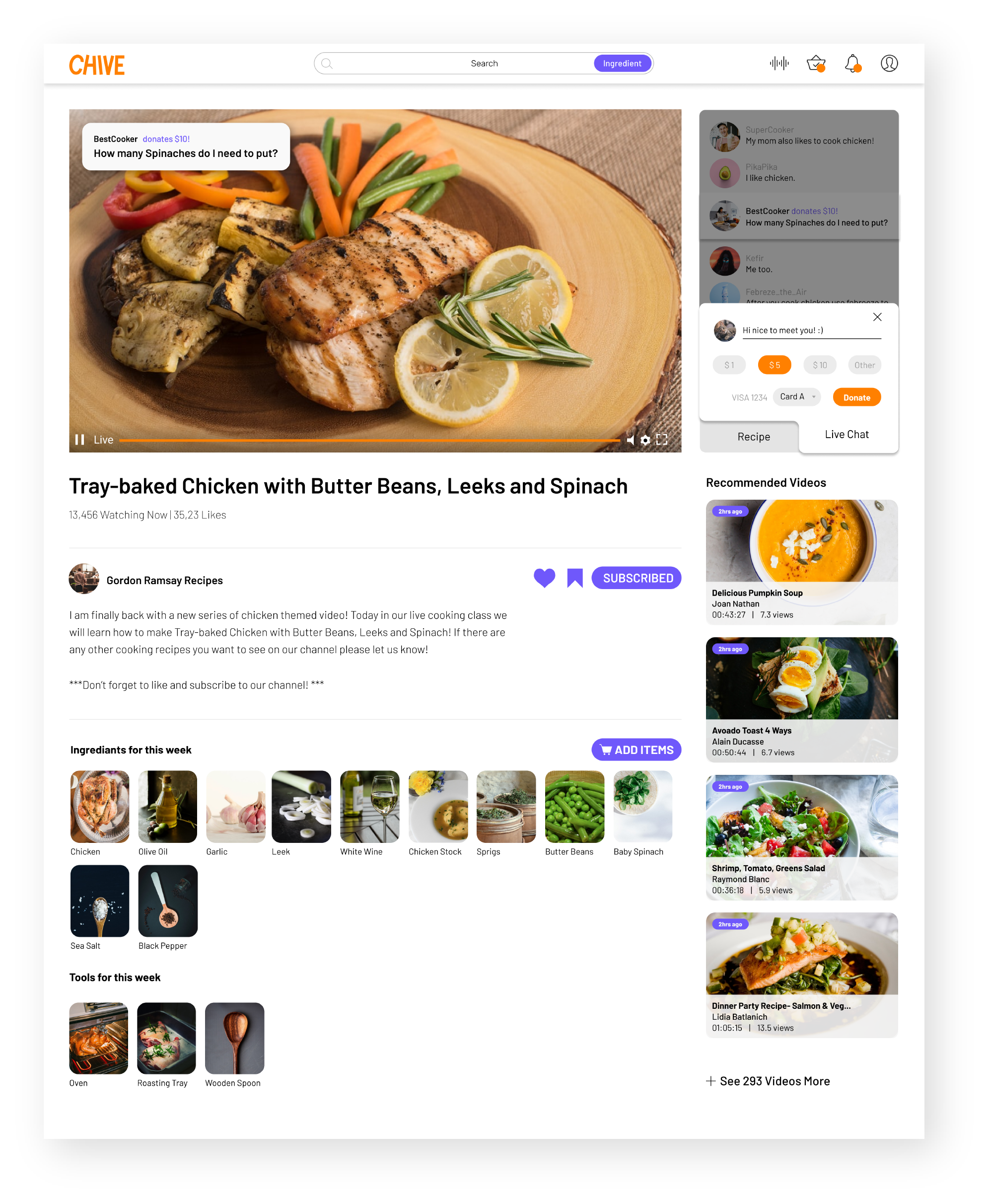Open the notifications bell
Viewport: 989px width, 1204px height.
pyautogui.click(x=852, y=63)
